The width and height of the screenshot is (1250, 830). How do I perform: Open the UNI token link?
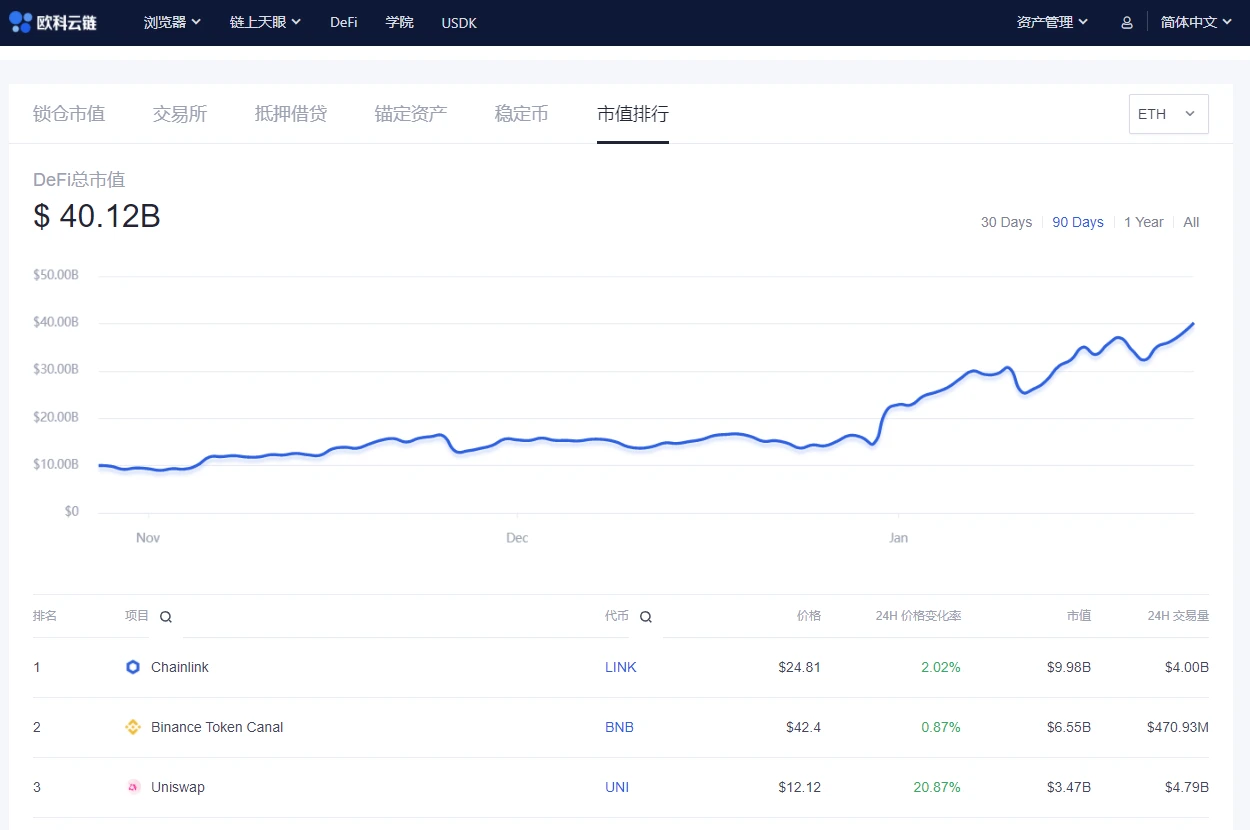[617, 787]
